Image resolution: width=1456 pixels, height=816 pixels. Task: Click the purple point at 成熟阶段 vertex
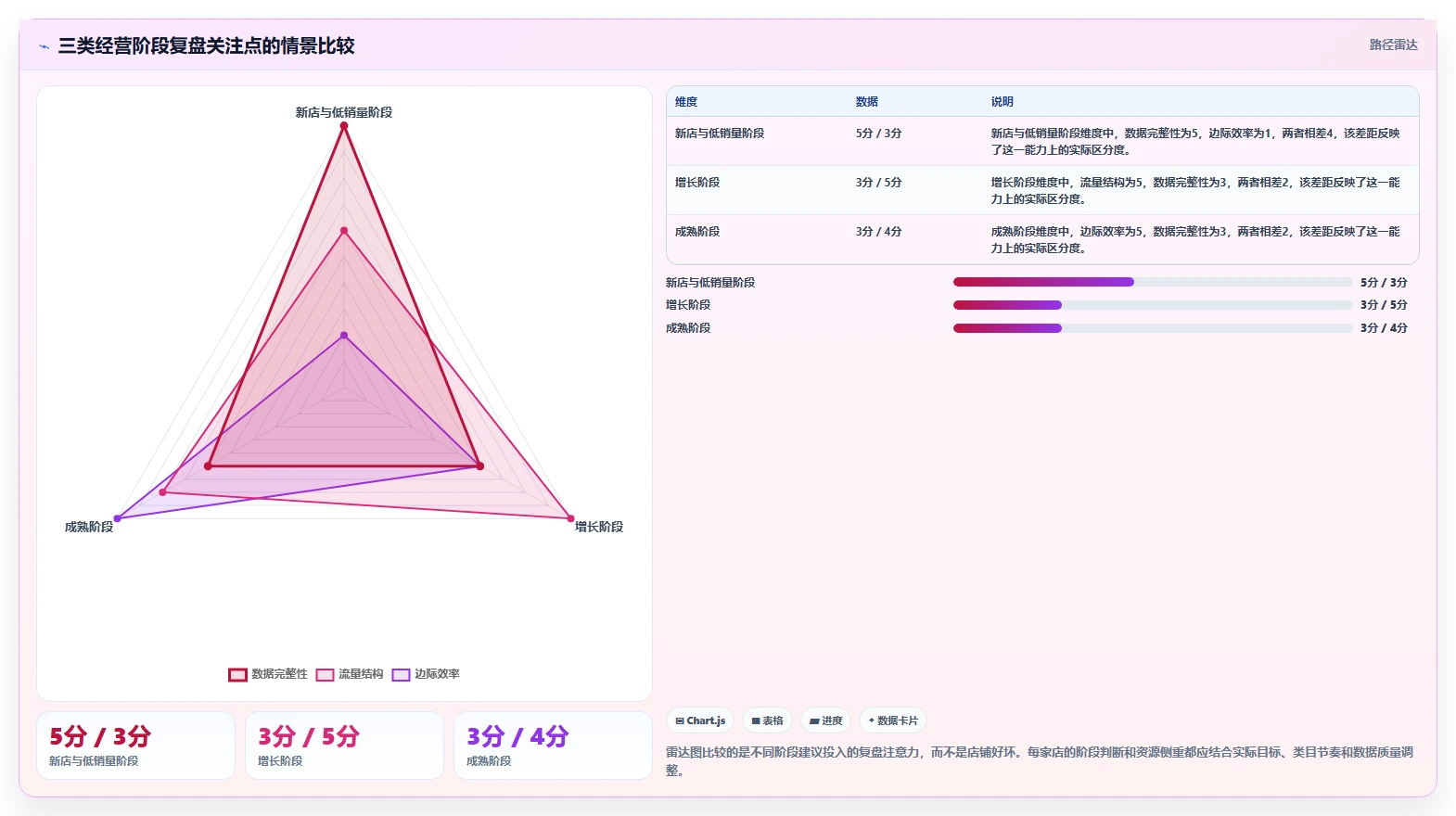click(117, 518)
